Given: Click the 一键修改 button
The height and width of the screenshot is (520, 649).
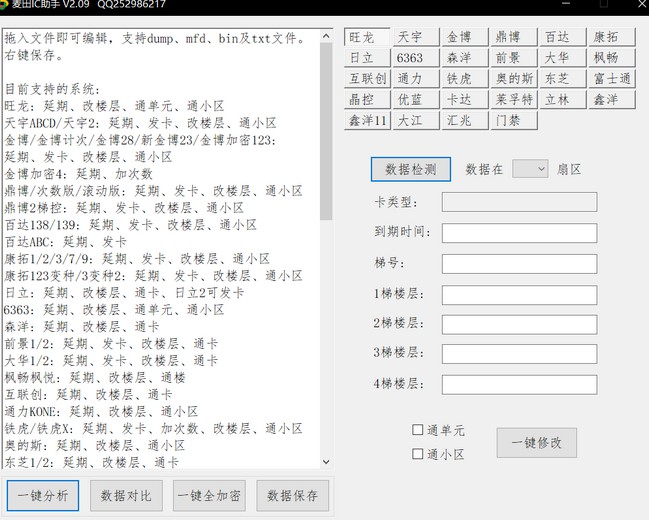Looking at the screenshot, I should [536, 443].
